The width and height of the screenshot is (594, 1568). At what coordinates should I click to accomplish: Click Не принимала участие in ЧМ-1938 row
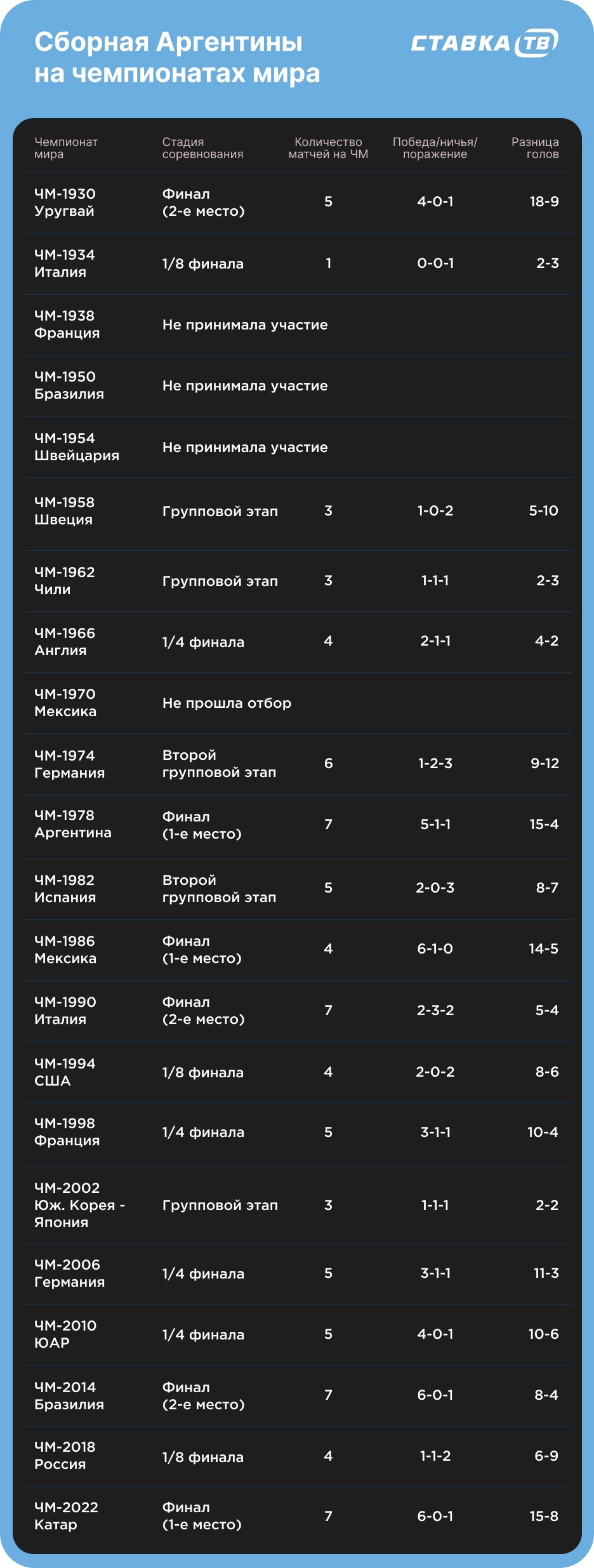[245, 325]
